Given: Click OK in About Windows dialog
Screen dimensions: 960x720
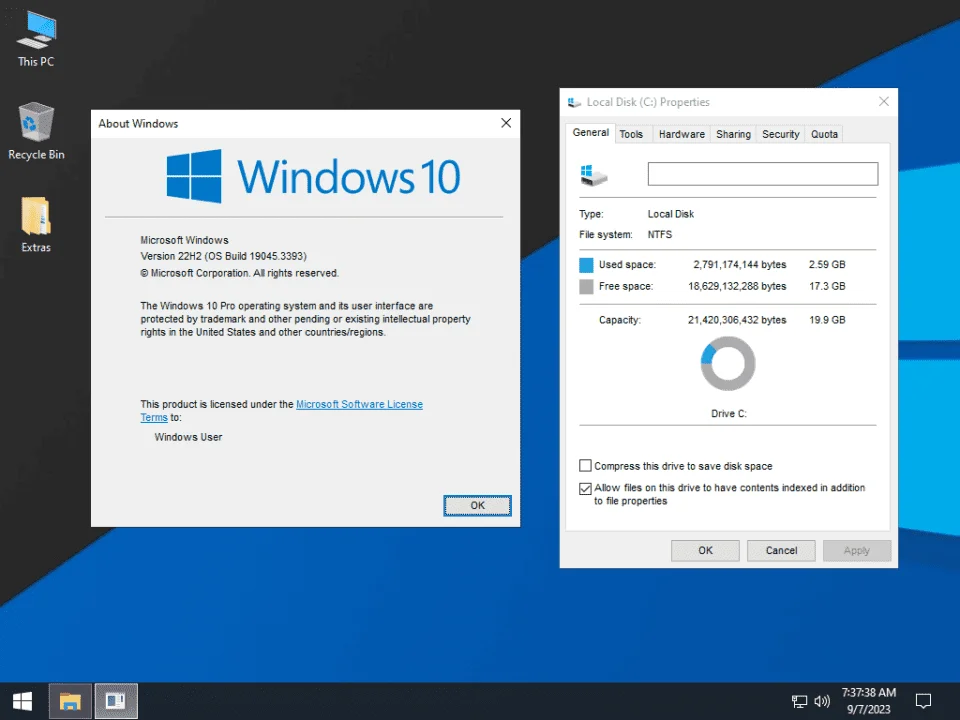Looking at the screenshot, I should tap(478, 506).
